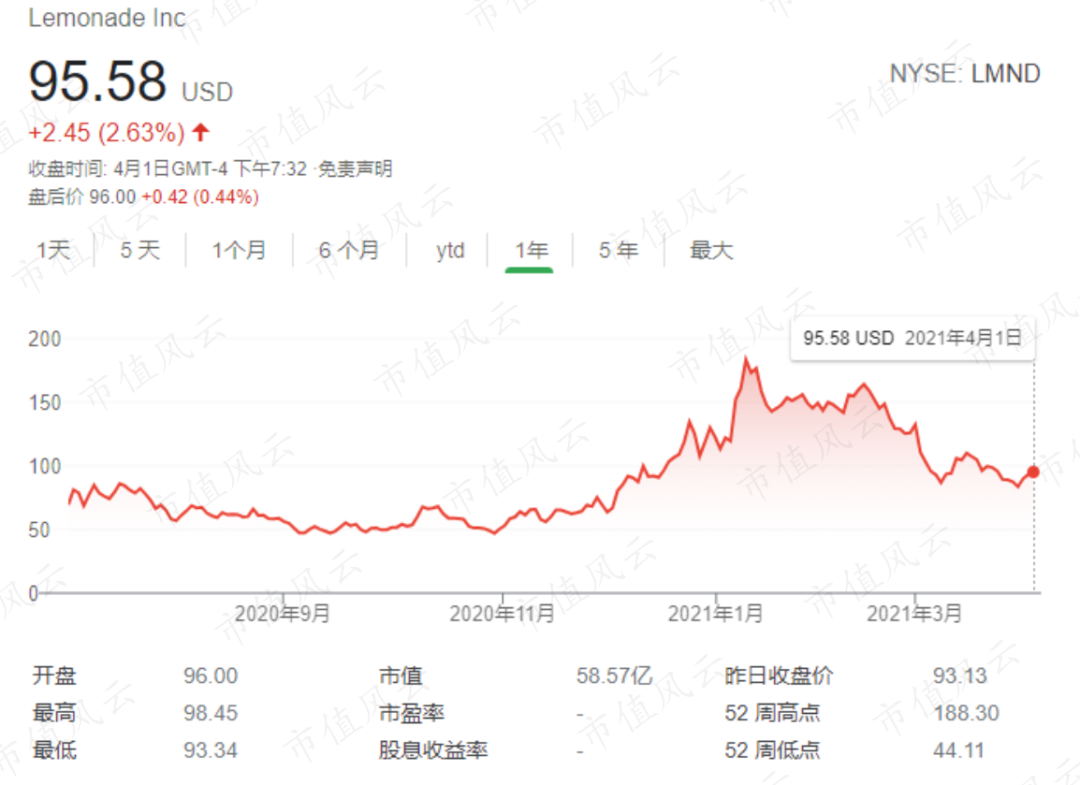1080x785 pixels.
Task: Click the 股息收益率 label
Action: click(433, 750)
